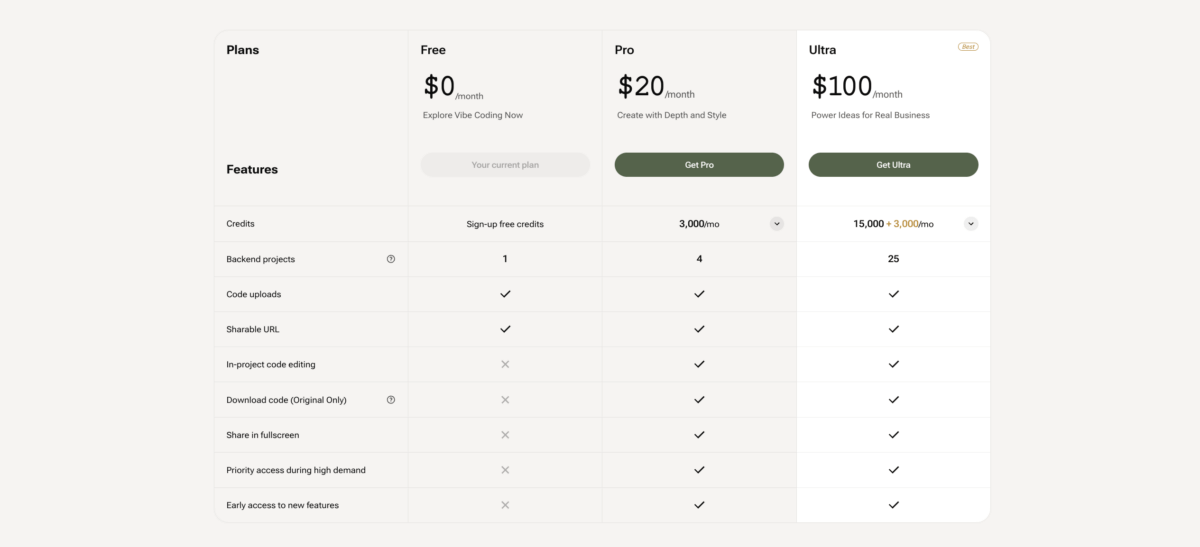Expand the Pro credits dropdown chevron

point(777,224)
